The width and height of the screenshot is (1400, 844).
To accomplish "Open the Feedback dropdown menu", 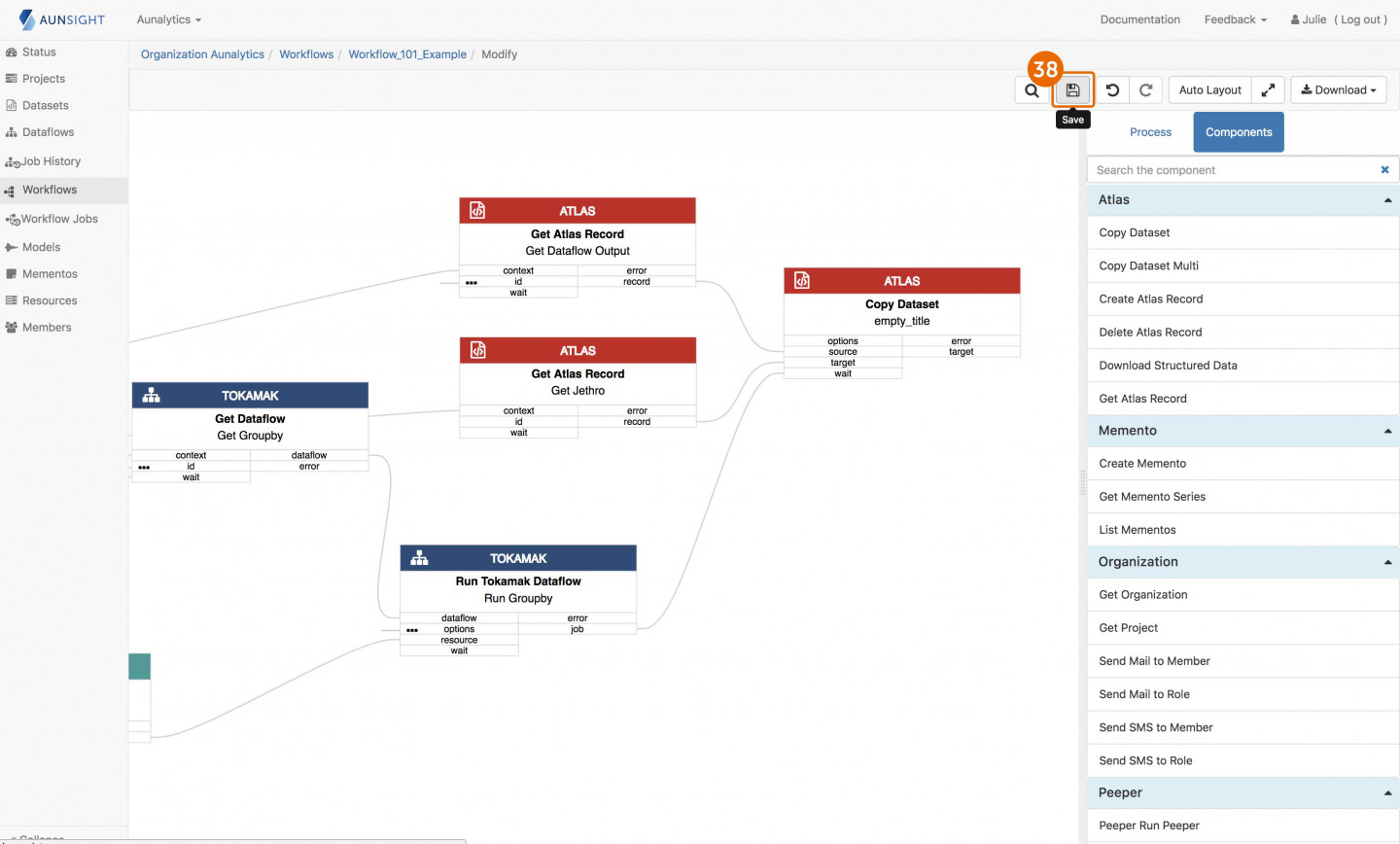I will 1236,19.
